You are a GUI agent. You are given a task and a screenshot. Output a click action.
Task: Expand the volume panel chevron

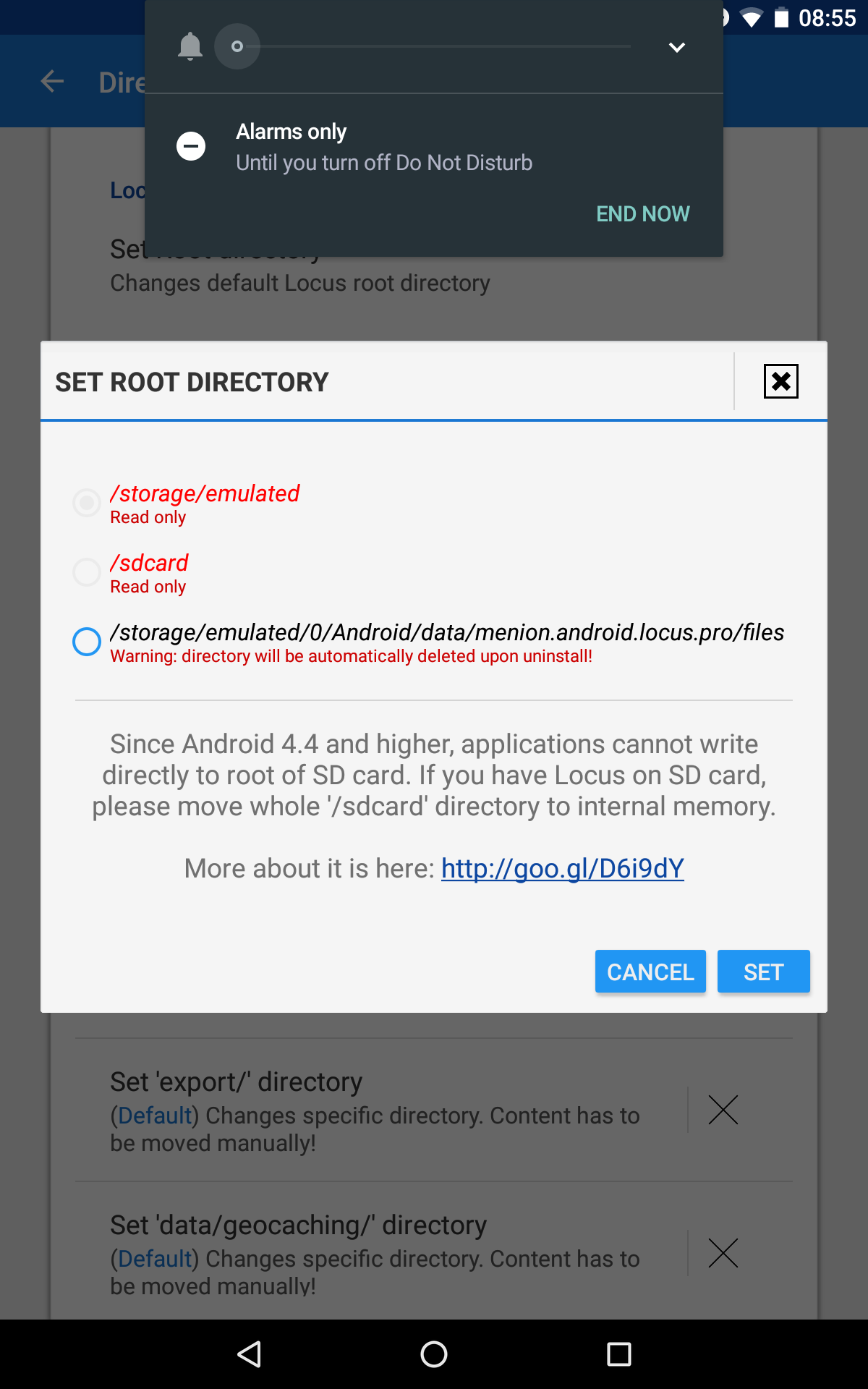[x=676, y=48]
